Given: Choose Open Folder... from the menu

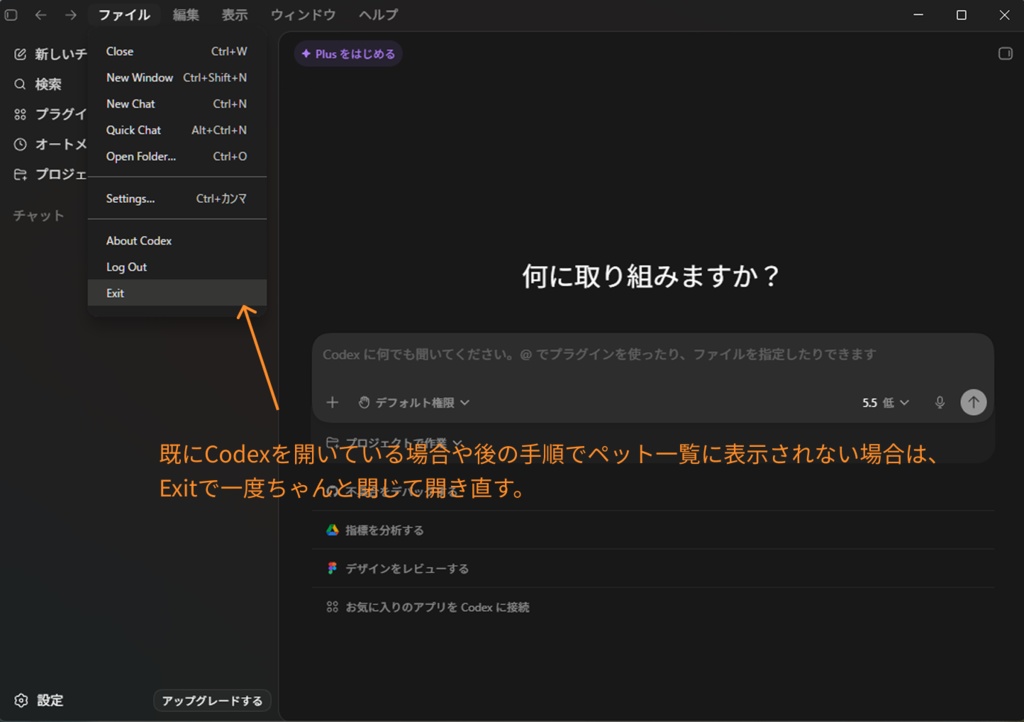Looking at the screenshot, I should 177,156.
